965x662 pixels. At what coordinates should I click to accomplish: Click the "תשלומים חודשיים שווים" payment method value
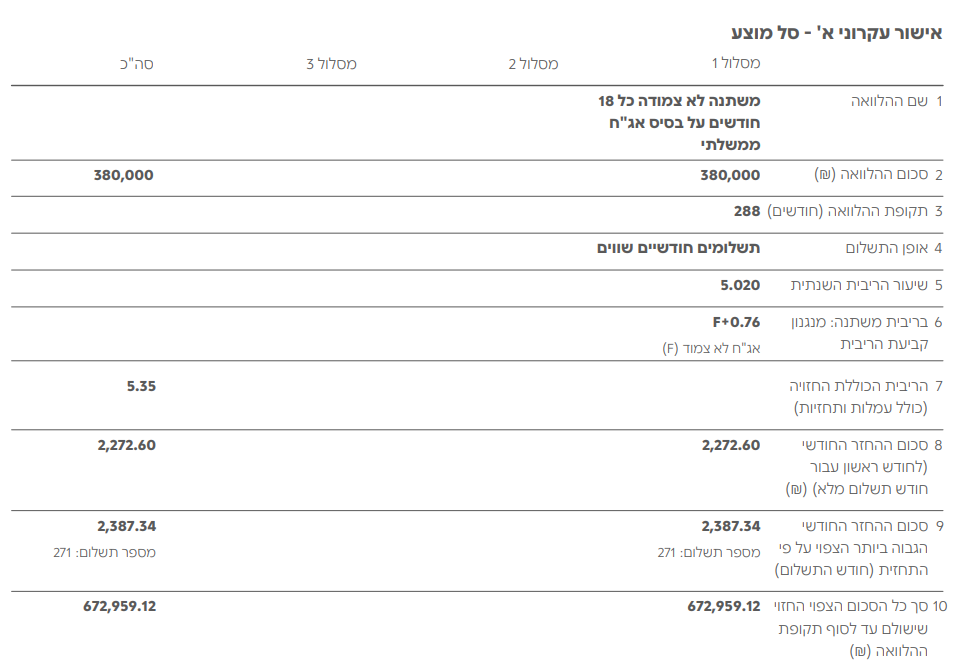[x=678, y=247]
